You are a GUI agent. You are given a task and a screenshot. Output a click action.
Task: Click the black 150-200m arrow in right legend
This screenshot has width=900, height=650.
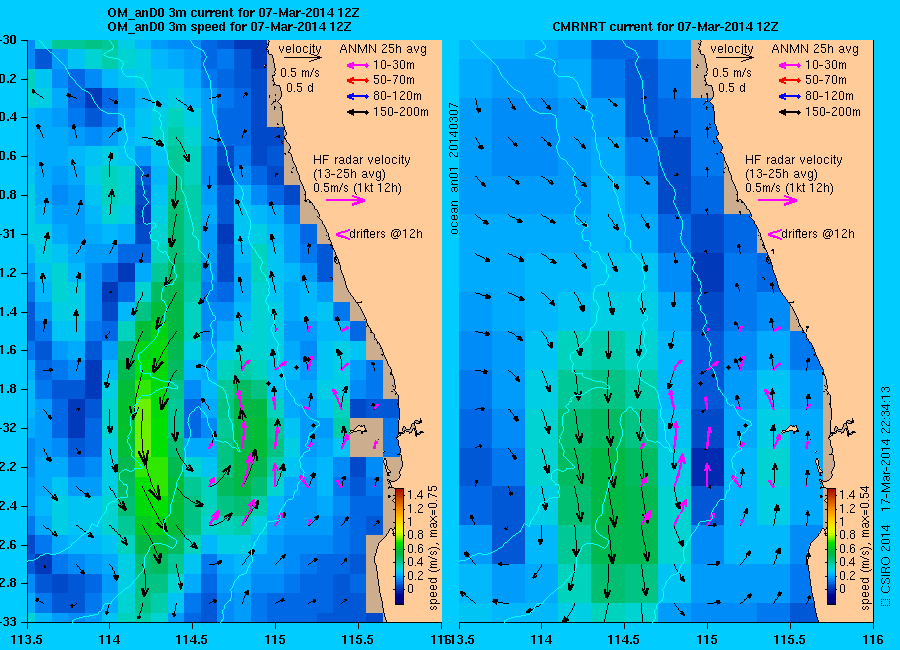pos(790,112)
